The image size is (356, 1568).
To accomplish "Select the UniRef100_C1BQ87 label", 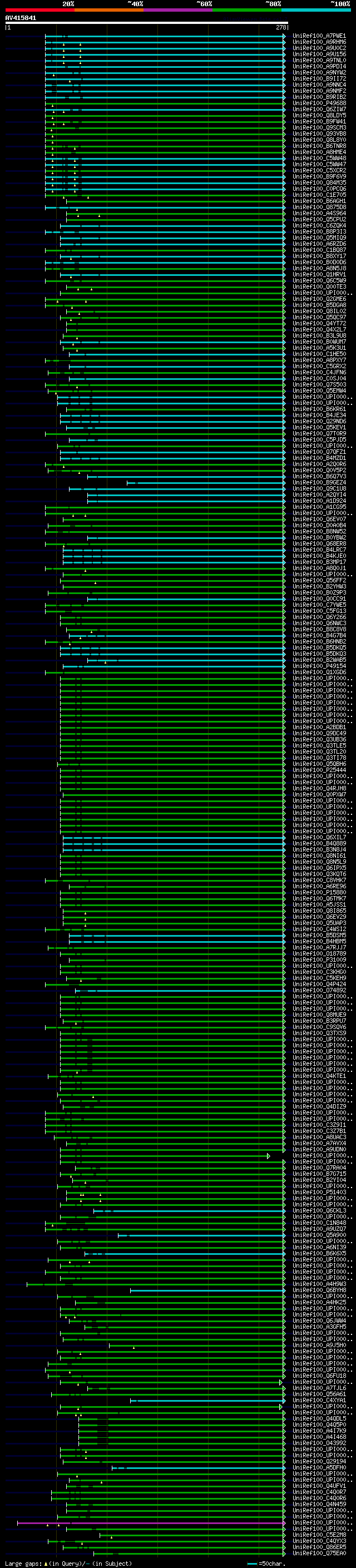I will pyautogui.click(x=319, y=250).
